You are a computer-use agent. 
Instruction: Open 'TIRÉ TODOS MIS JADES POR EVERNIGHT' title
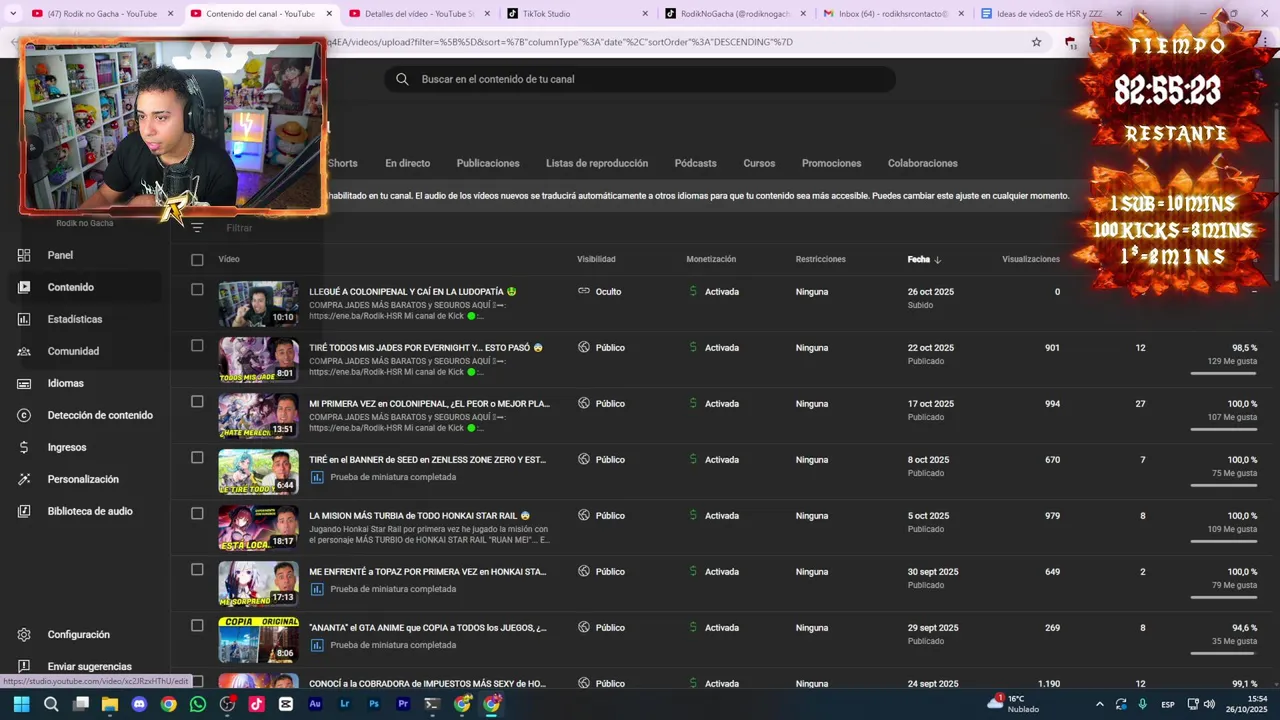(x=425, y=348)
